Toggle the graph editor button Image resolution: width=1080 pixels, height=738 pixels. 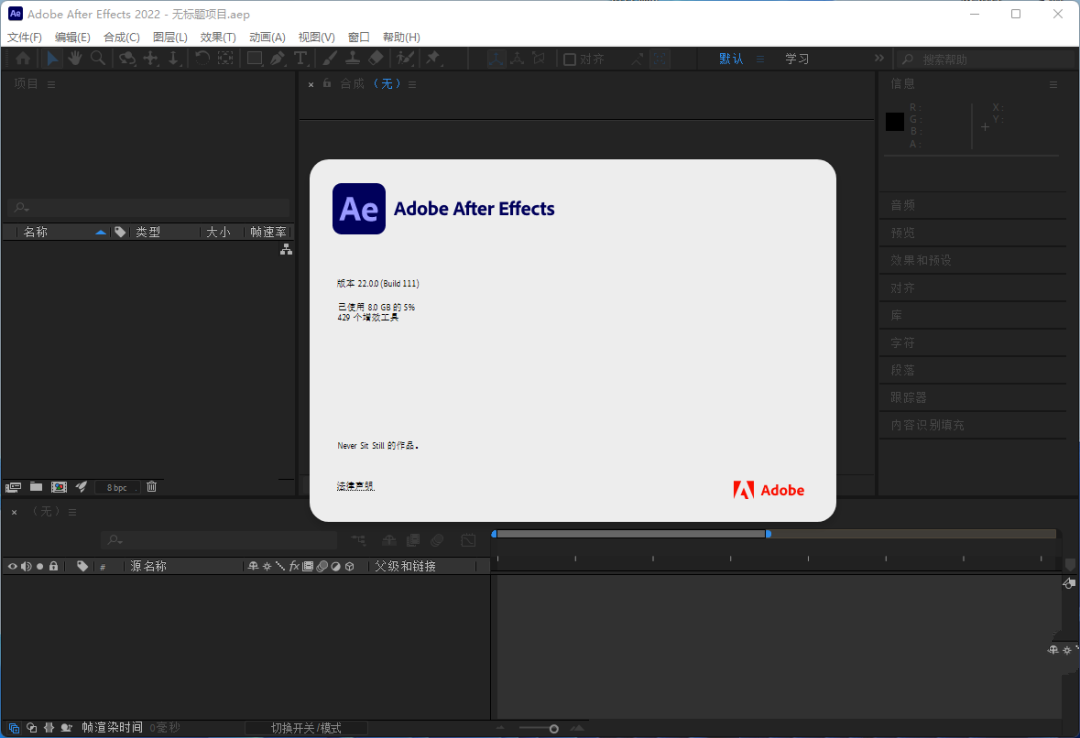coord(468,540)
